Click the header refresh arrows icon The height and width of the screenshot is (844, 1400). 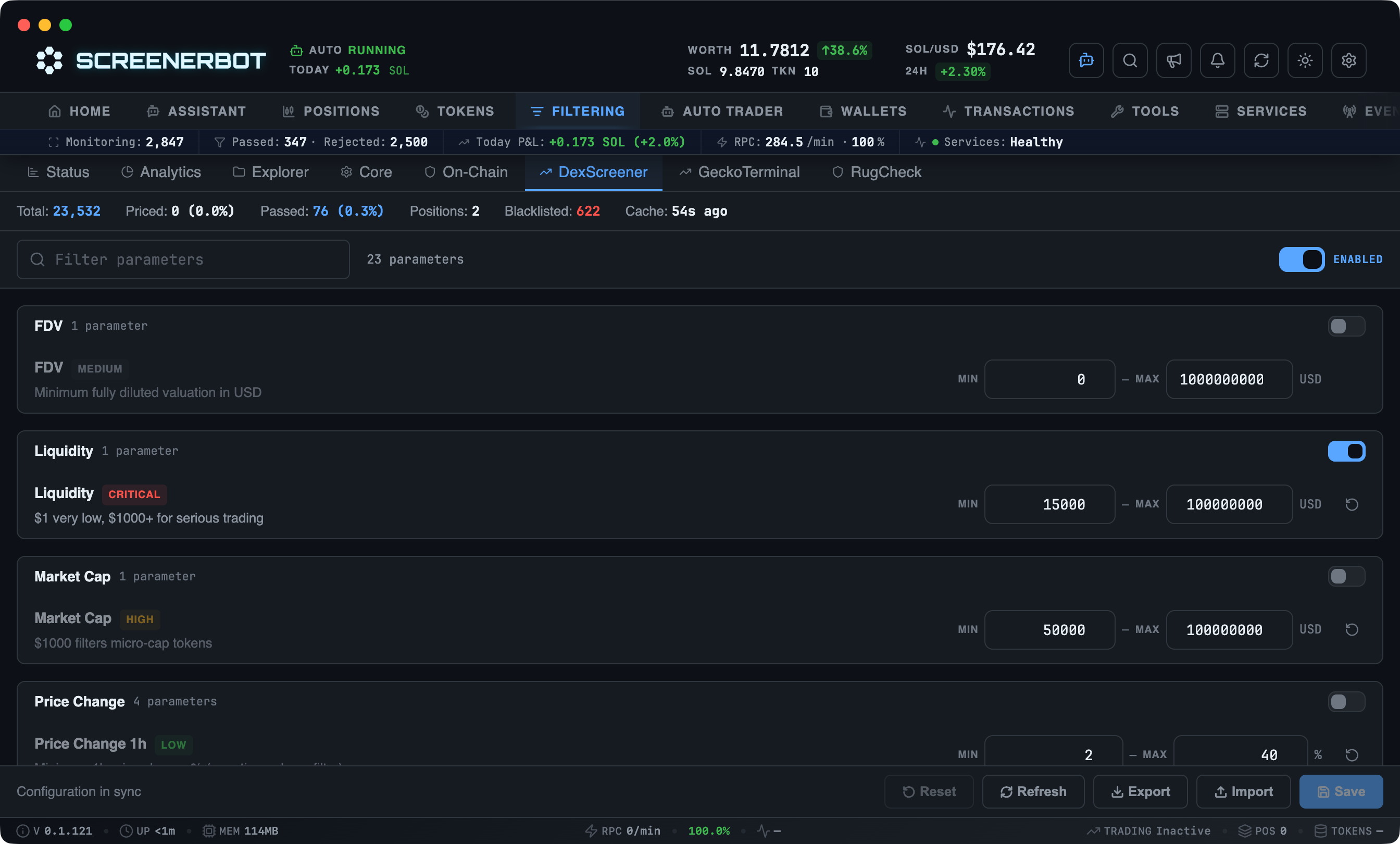point(1261,60)
